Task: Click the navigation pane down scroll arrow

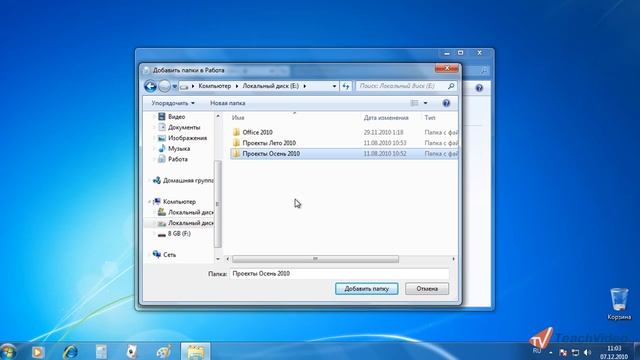Action: (218, 259)
